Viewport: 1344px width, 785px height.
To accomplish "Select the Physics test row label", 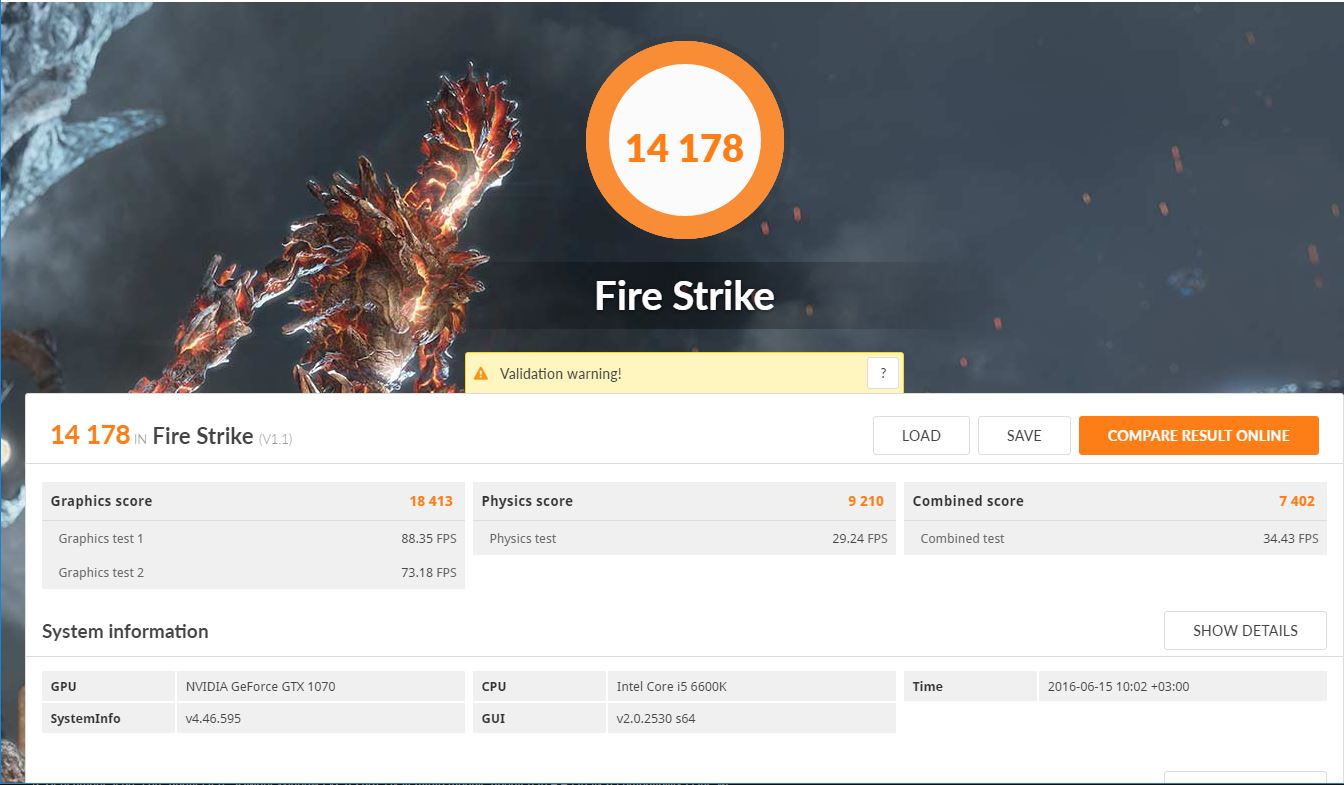I will pos(523,538).
